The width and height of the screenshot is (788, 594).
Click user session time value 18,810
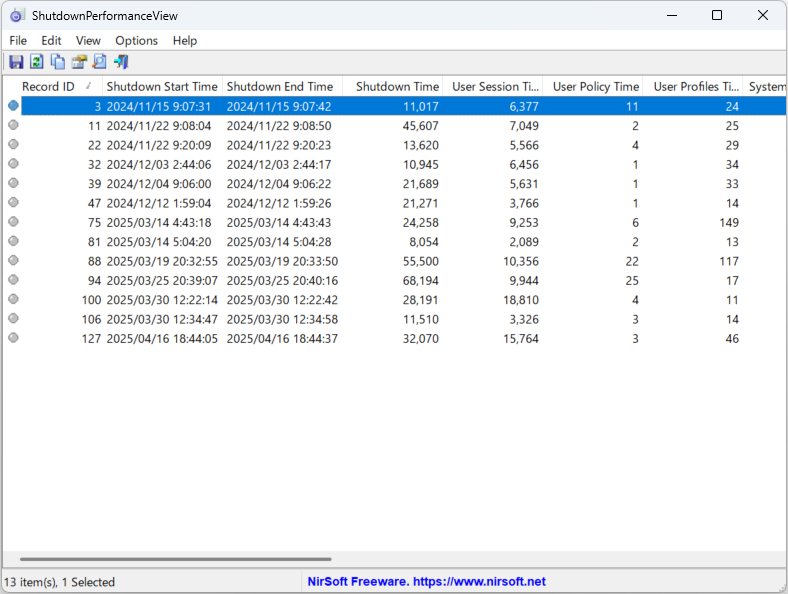[x=521, y=300]
